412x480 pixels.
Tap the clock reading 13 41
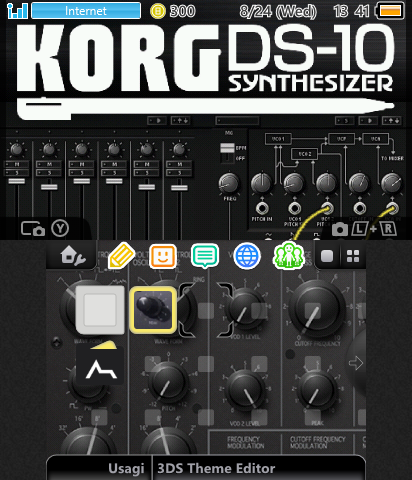tap(352, 11)
